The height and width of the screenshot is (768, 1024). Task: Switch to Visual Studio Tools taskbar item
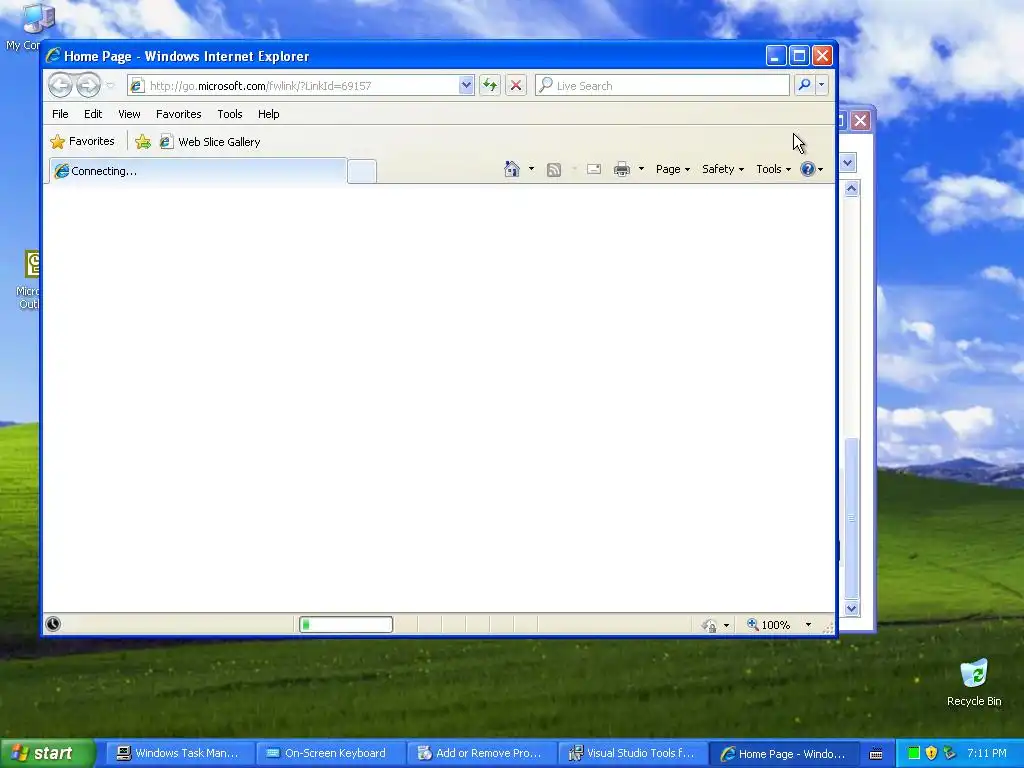coord(632,753)
